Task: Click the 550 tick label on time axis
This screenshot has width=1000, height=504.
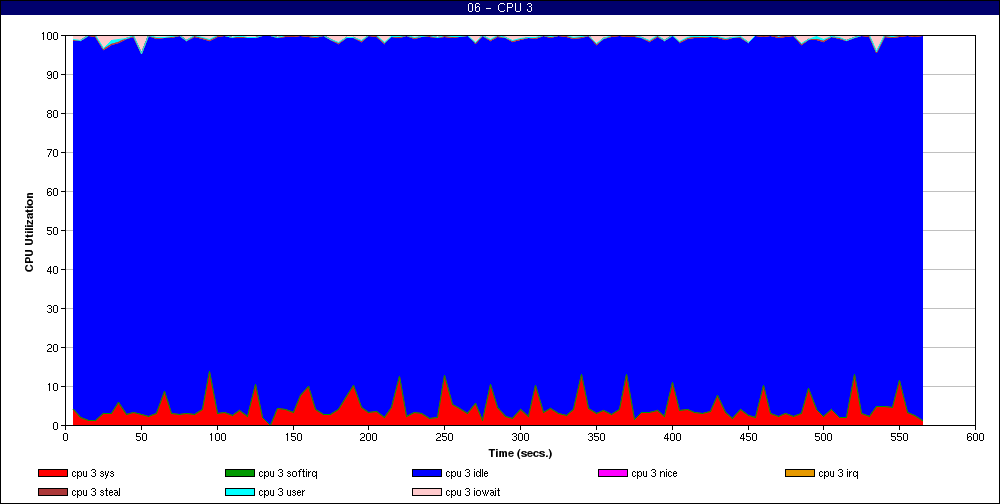Action: pos(900,437)
